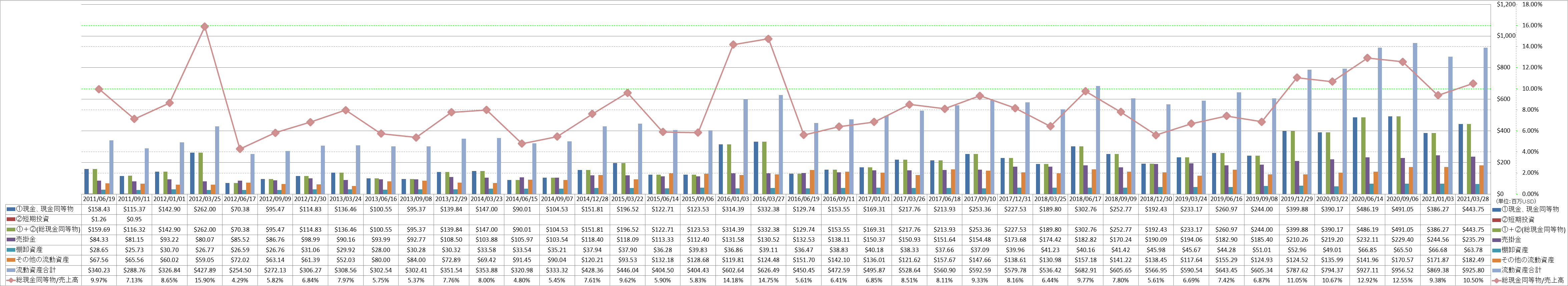Screen dimensions: 1568x286
Task: Click the $1.26 short-term investment cell
Action: pyautogui.click(x=99, y=219)
